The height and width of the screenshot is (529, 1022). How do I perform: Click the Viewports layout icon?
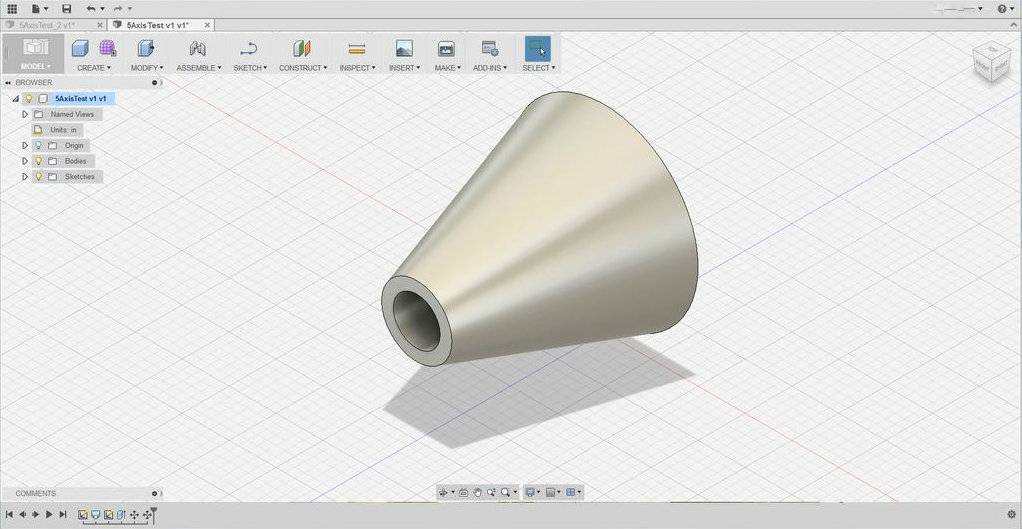[x=570, y=493]
